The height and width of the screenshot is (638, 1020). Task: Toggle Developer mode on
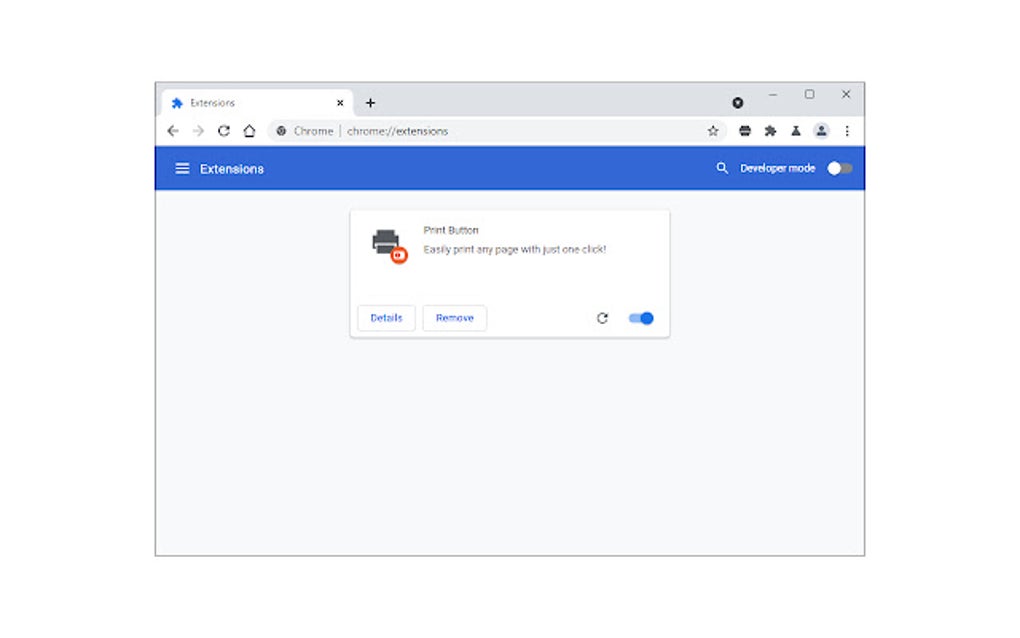tap(839, 168)
